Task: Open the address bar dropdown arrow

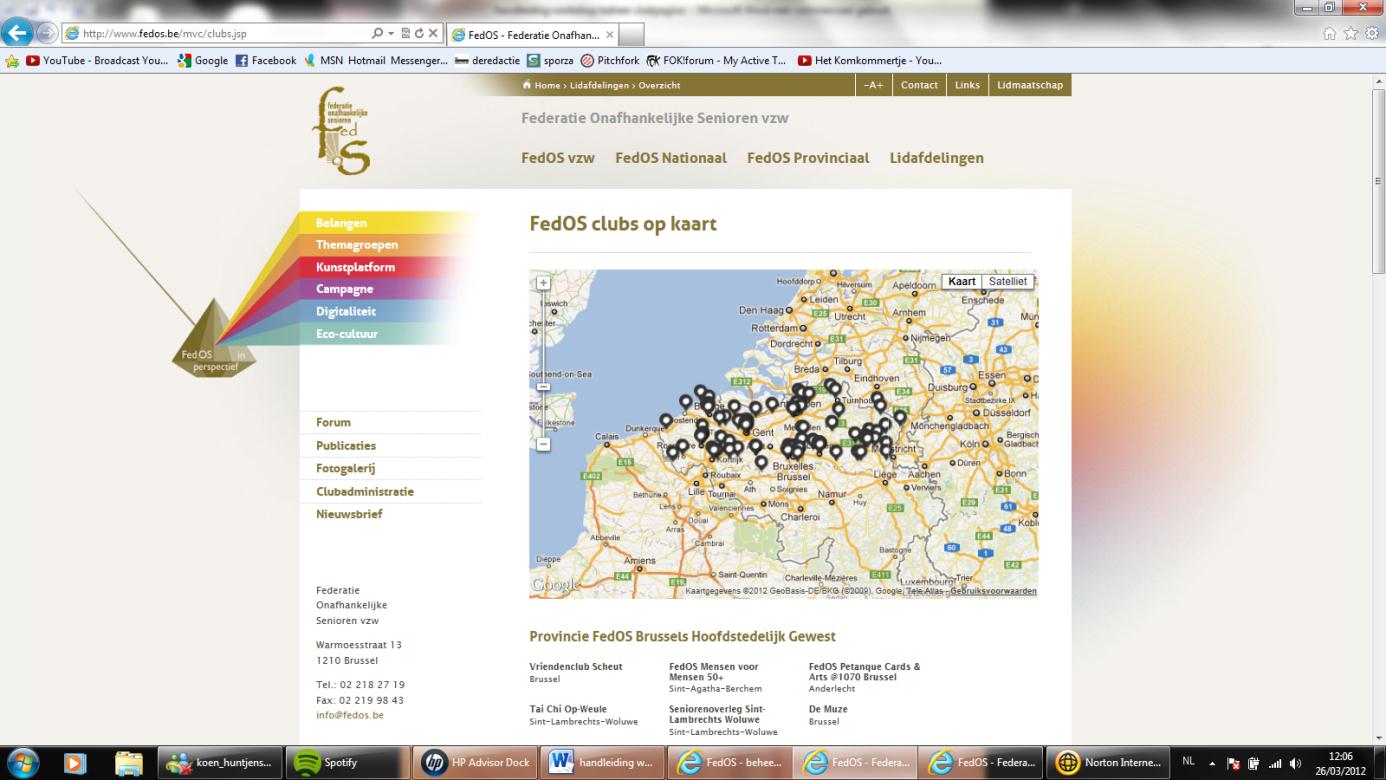Action: click(389, 33)
